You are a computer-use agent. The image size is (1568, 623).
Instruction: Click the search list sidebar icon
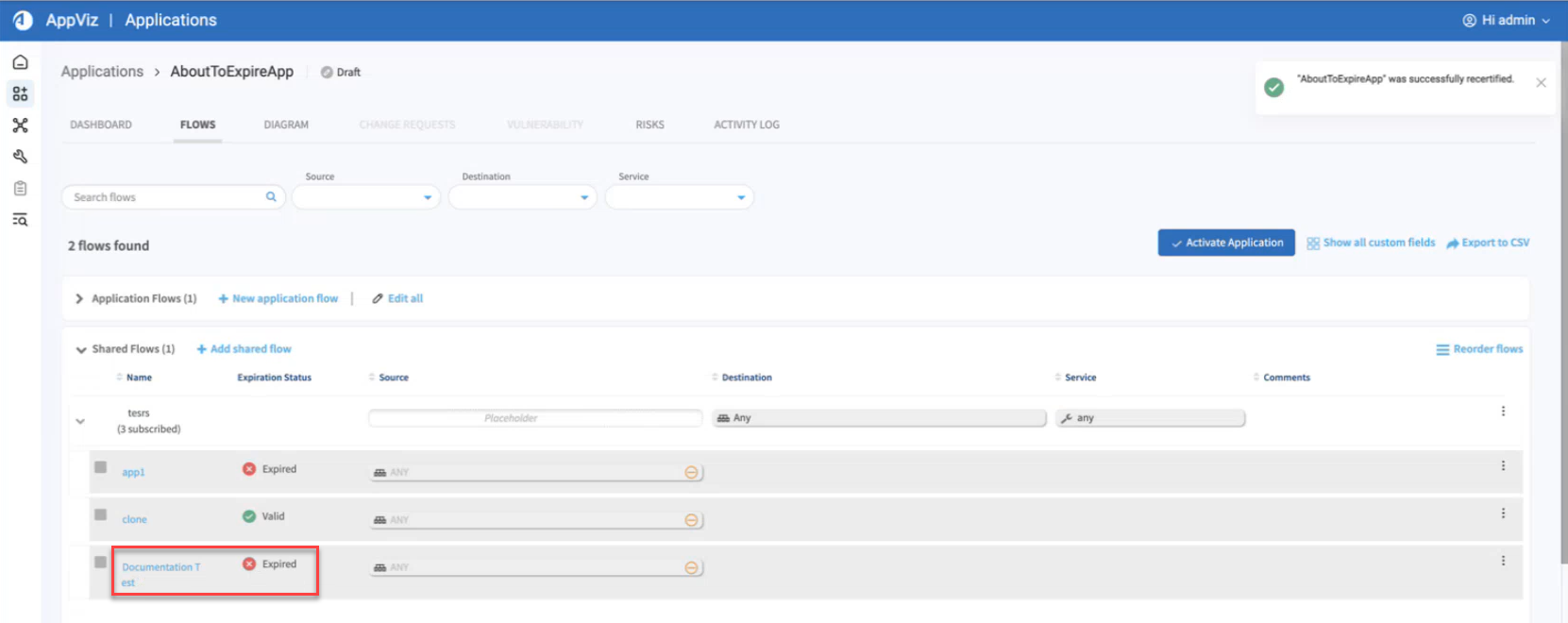point(20,220)
